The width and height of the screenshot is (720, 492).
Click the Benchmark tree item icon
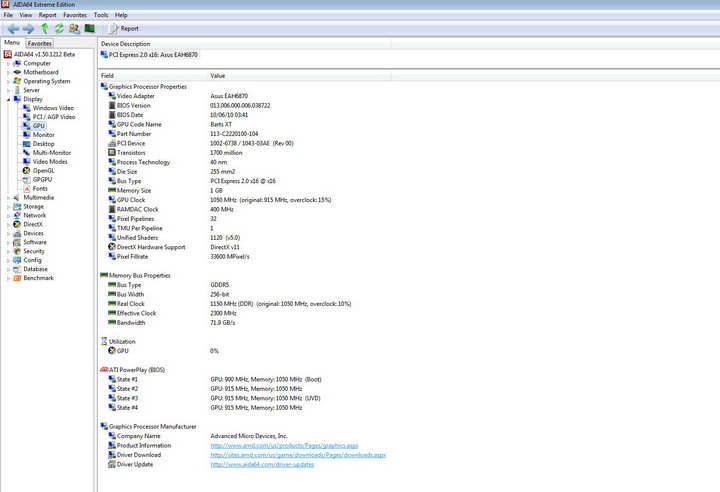coord(17,278)
